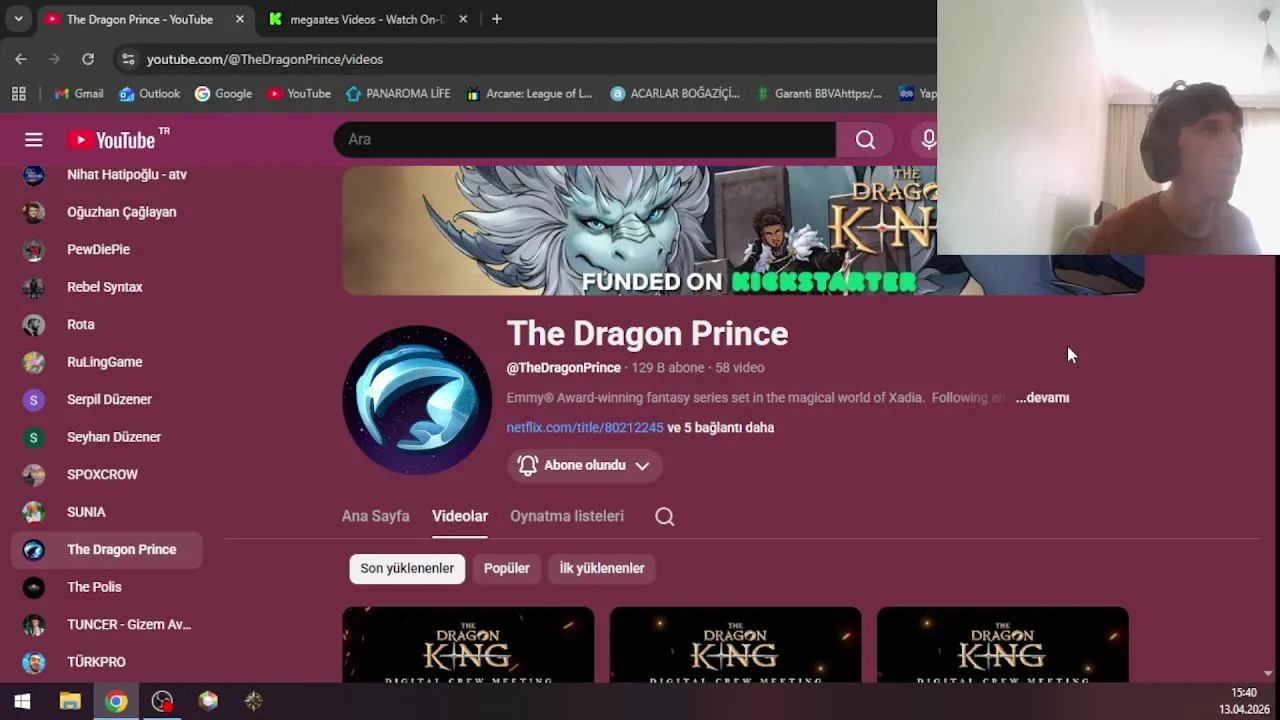1280x720 pixels.
Task: Open site info icon in the address bar
Action: [128, 59]
